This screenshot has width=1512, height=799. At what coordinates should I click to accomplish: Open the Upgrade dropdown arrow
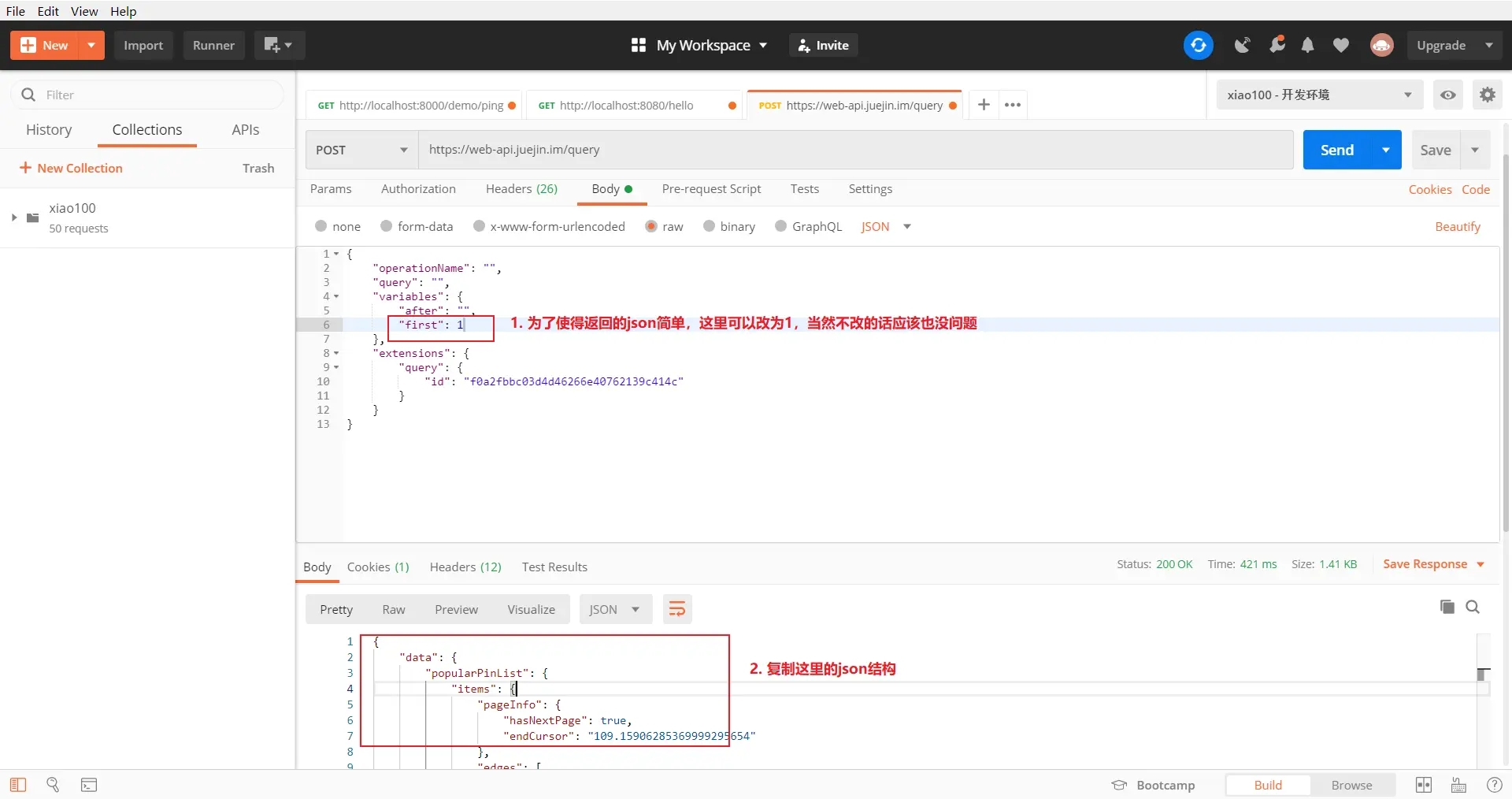[1488, 45]
